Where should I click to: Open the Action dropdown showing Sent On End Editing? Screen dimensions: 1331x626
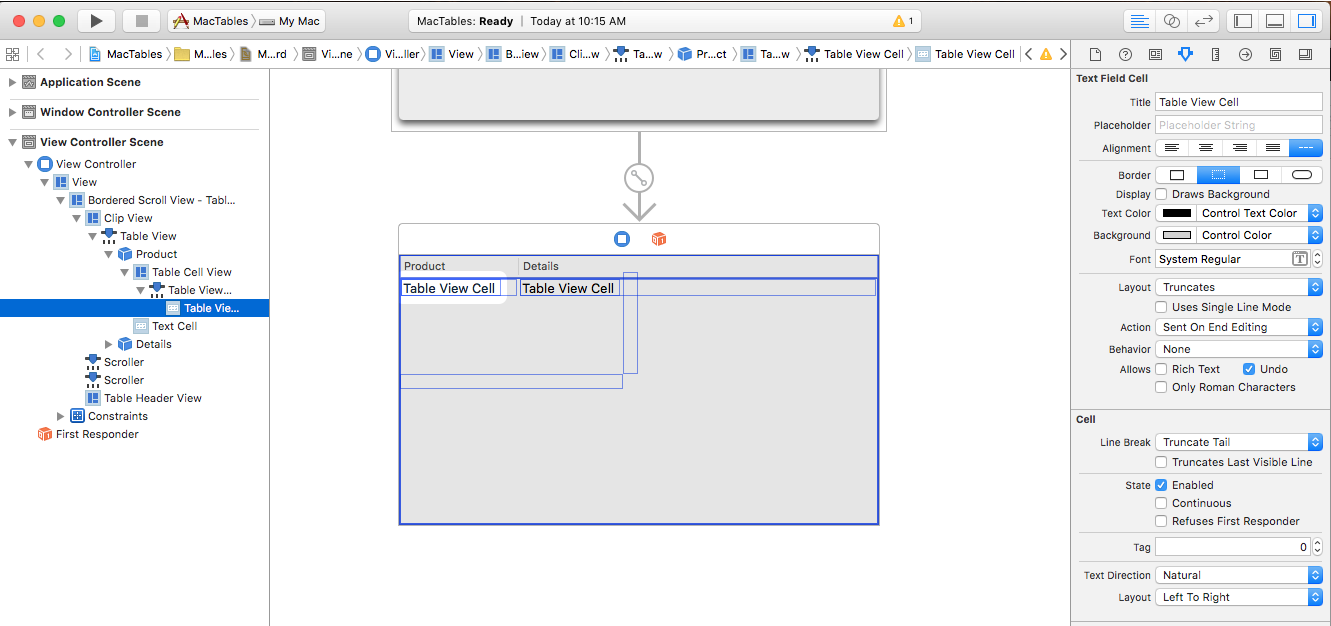[x=1238, y=326]
